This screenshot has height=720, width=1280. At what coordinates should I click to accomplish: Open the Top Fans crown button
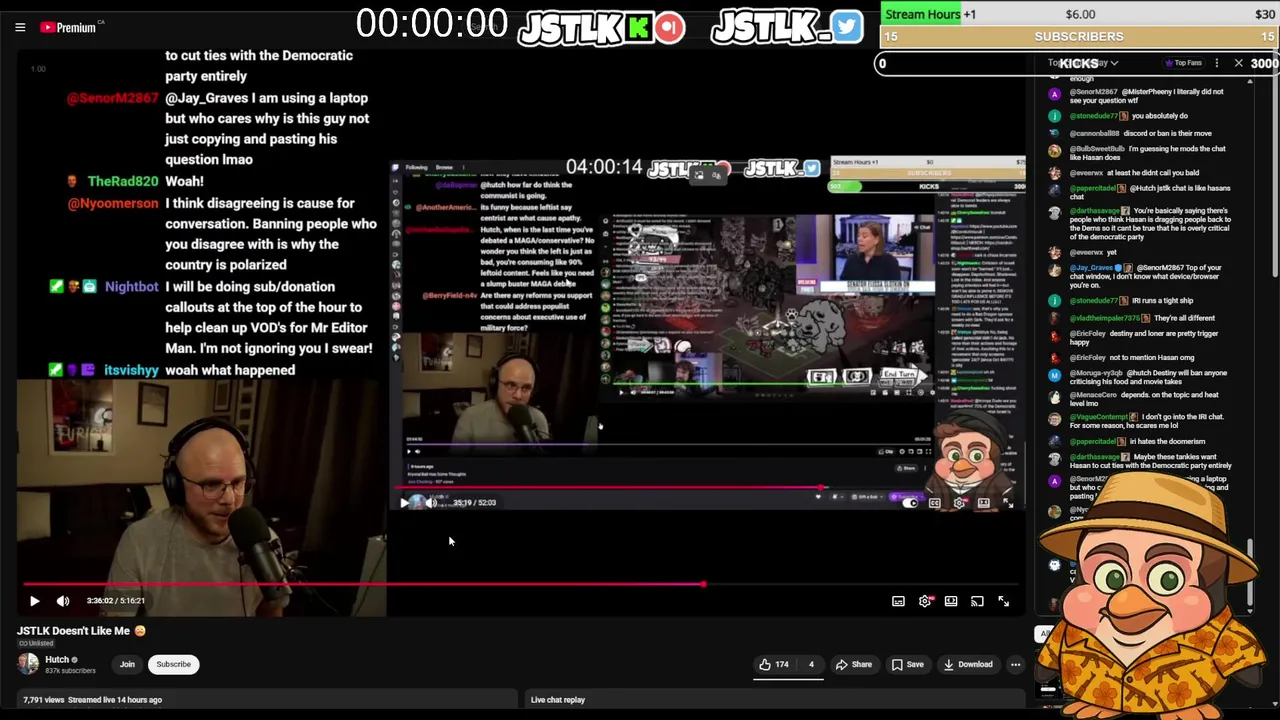coord(1184,63)
